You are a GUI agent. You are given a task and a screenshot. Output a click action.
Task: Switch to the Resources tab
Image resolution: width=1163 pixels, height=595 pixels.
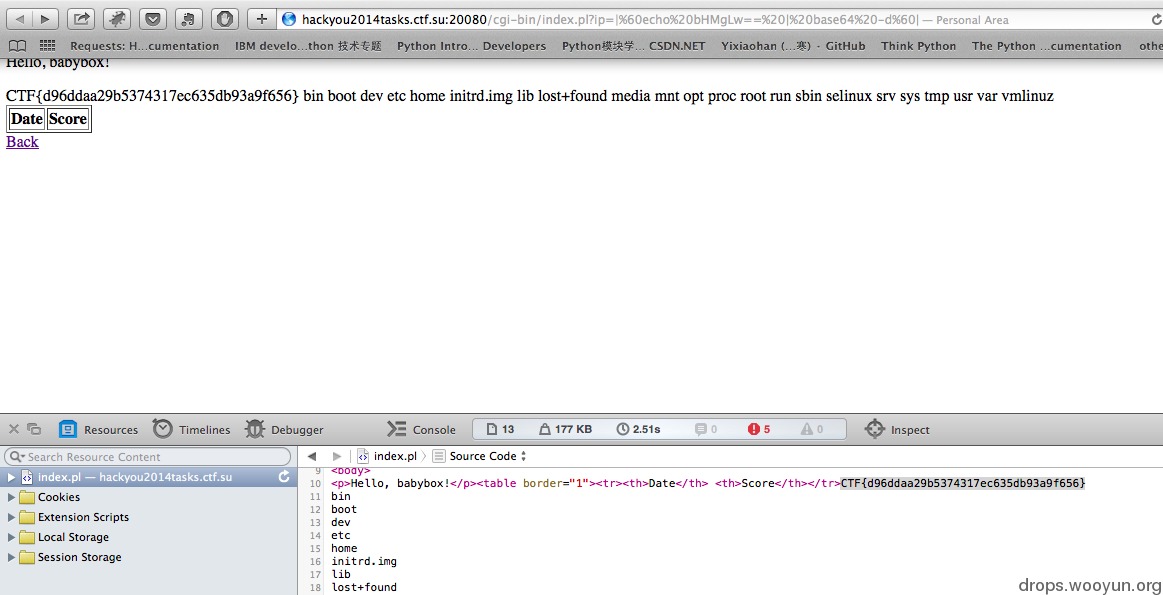pyautogui.click(x=99, y=429)
